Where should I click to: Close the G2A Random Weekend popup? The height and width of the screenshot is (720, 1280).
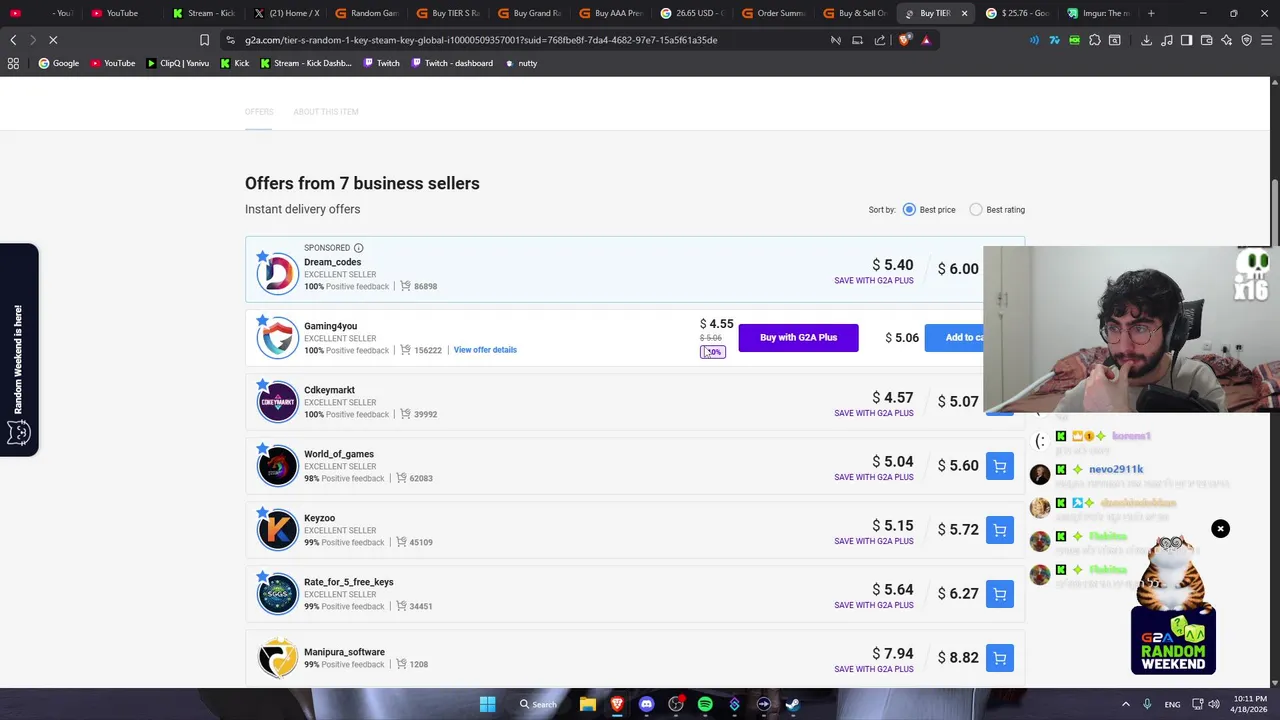coord(1220,528)
